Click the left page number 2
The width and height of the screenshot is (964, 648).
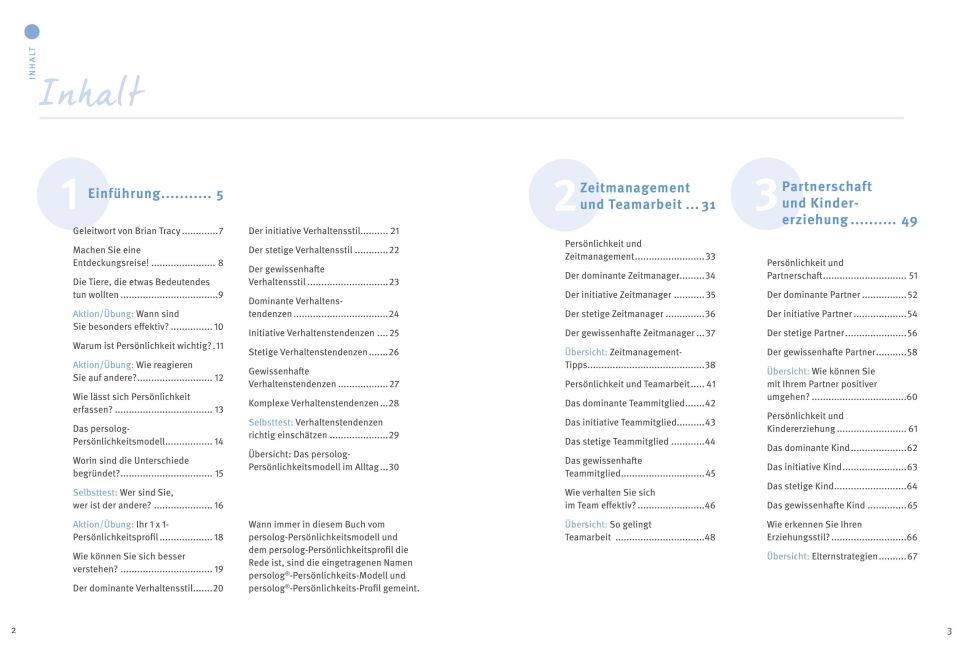click(x=14, y=631)
